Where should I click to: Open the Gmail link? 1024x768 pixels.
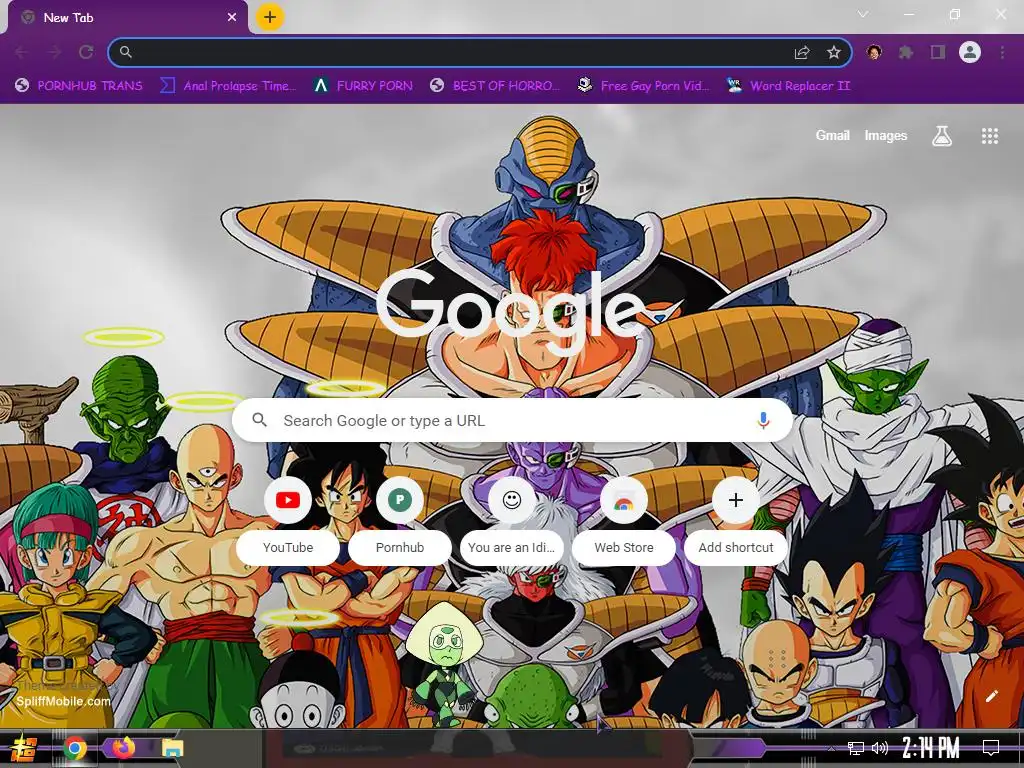[x=832, y=135]
